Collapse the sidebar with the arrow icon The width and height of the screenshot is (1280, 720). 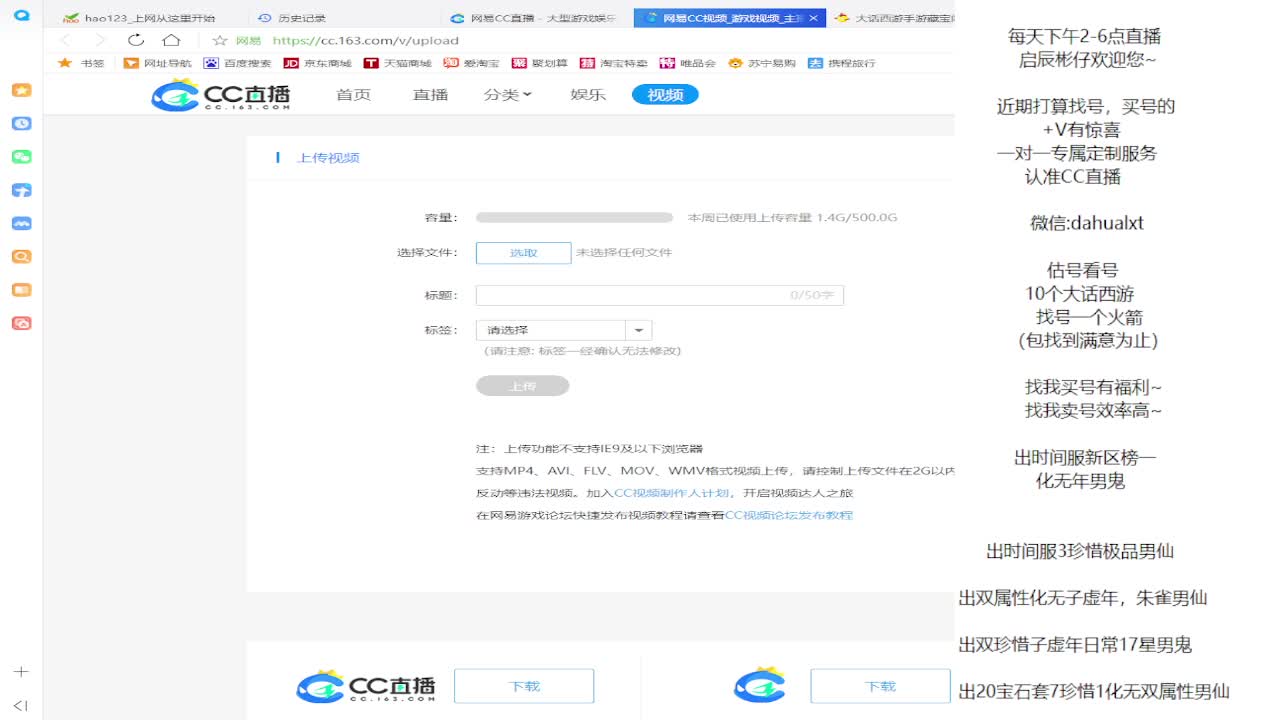[21, 705]
